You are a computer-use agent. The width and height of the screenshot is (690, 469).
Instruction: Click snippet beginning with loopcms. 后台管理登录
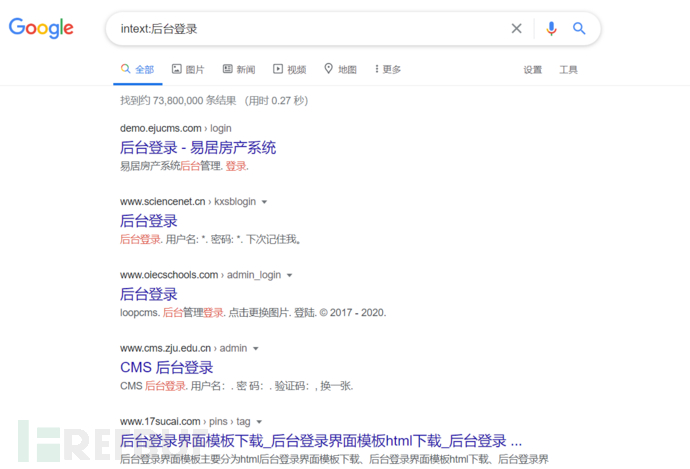point(253,313)
